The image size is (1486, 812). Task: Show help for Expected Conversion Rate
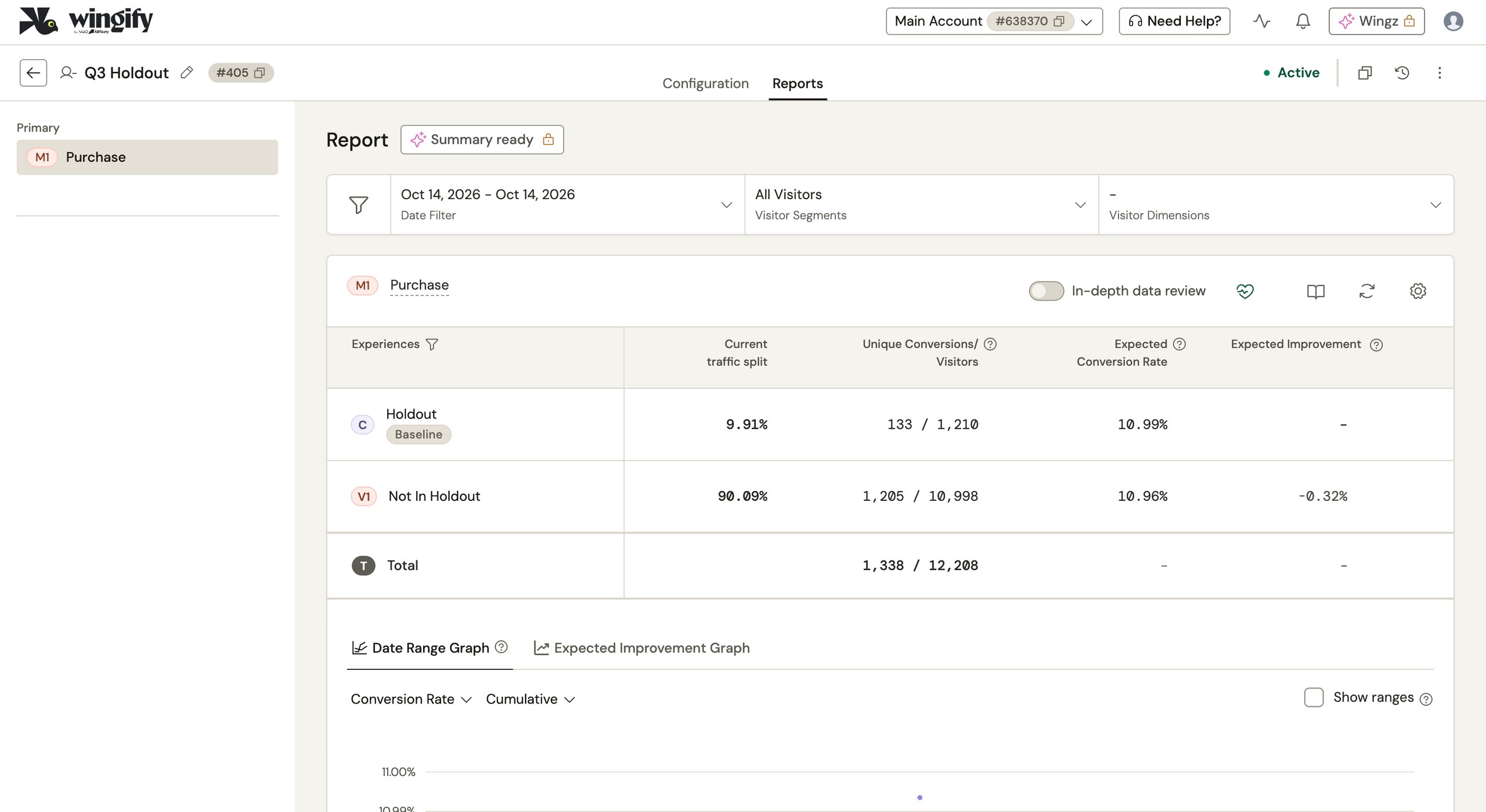(x=1179, y=344)
